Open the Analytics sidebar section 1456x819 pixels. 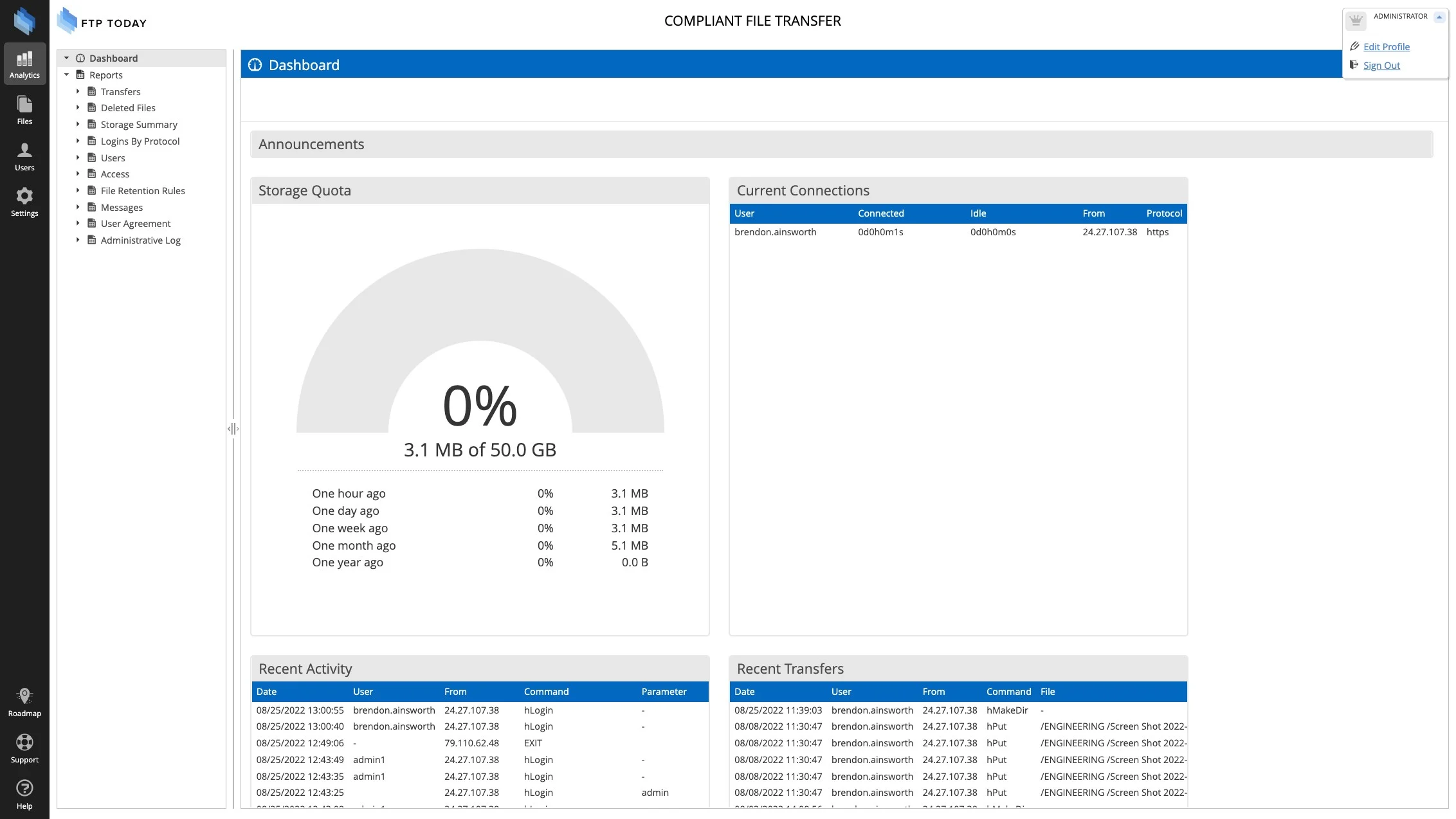click(24, 64)
